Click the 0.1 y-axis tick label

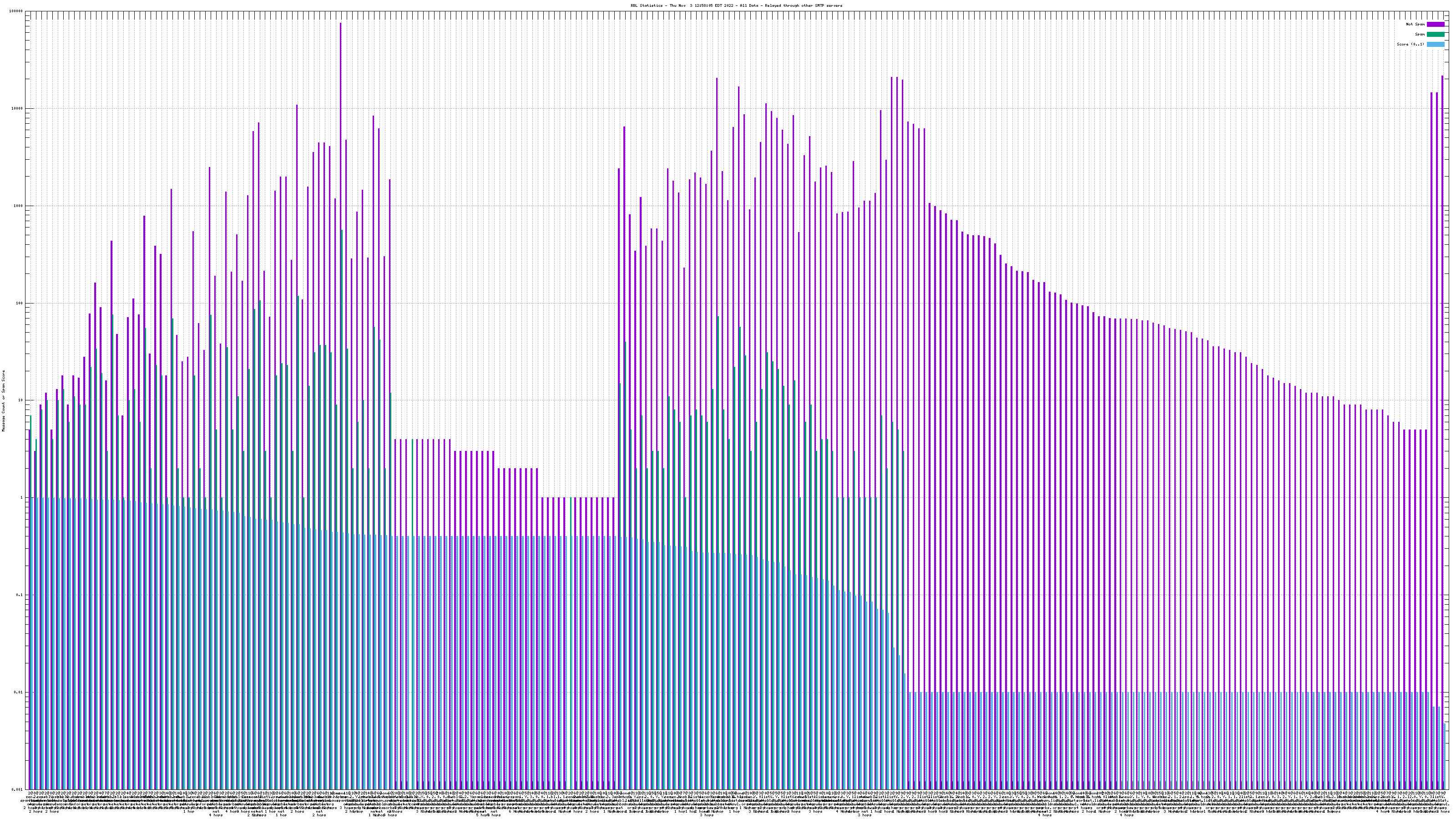(x=20, y=595)
